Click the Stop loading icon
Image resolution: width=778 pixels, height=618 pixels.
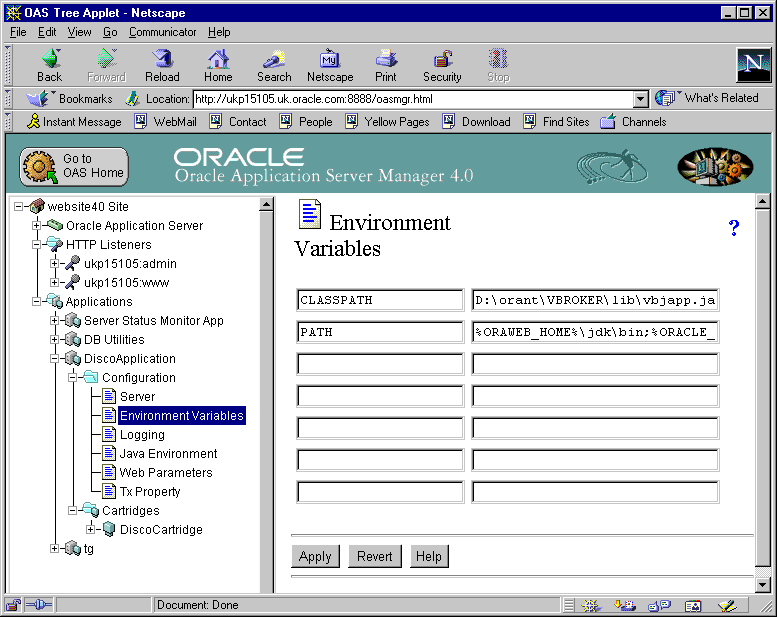(498, 59)
